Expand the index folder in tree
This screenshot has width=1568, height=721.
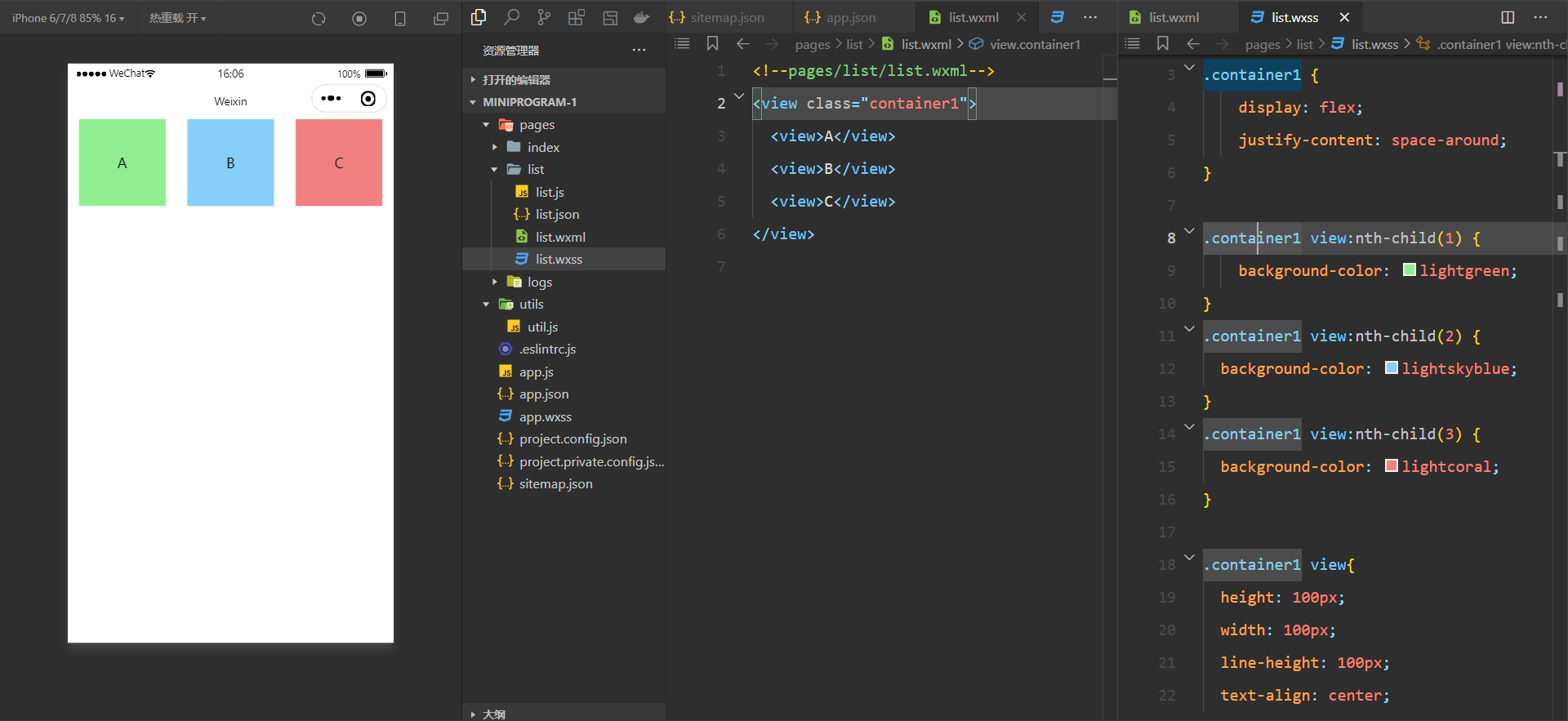(495, 147)
